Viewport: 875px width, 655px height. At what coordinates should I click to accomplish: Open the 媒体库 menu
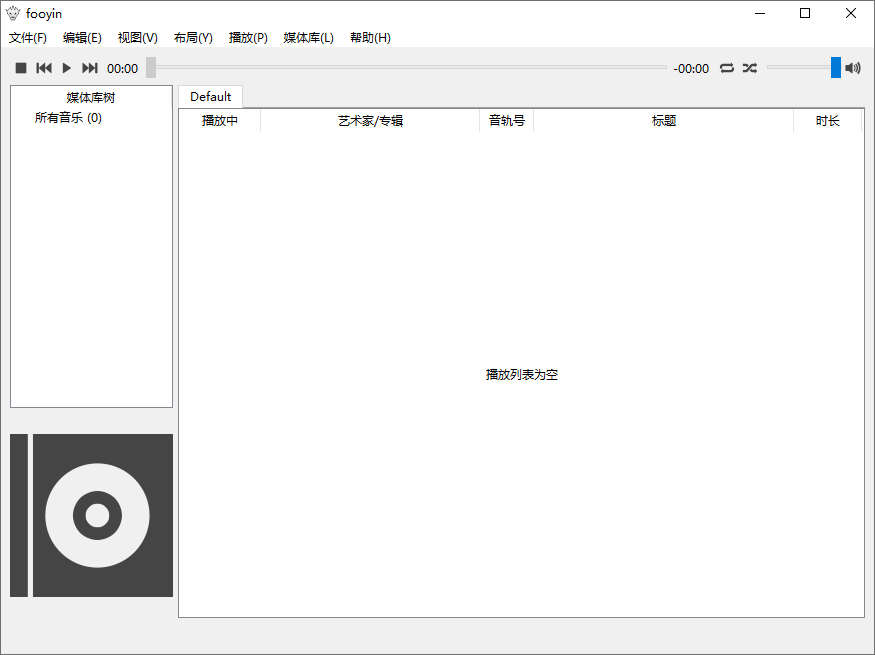click(307, 37)
